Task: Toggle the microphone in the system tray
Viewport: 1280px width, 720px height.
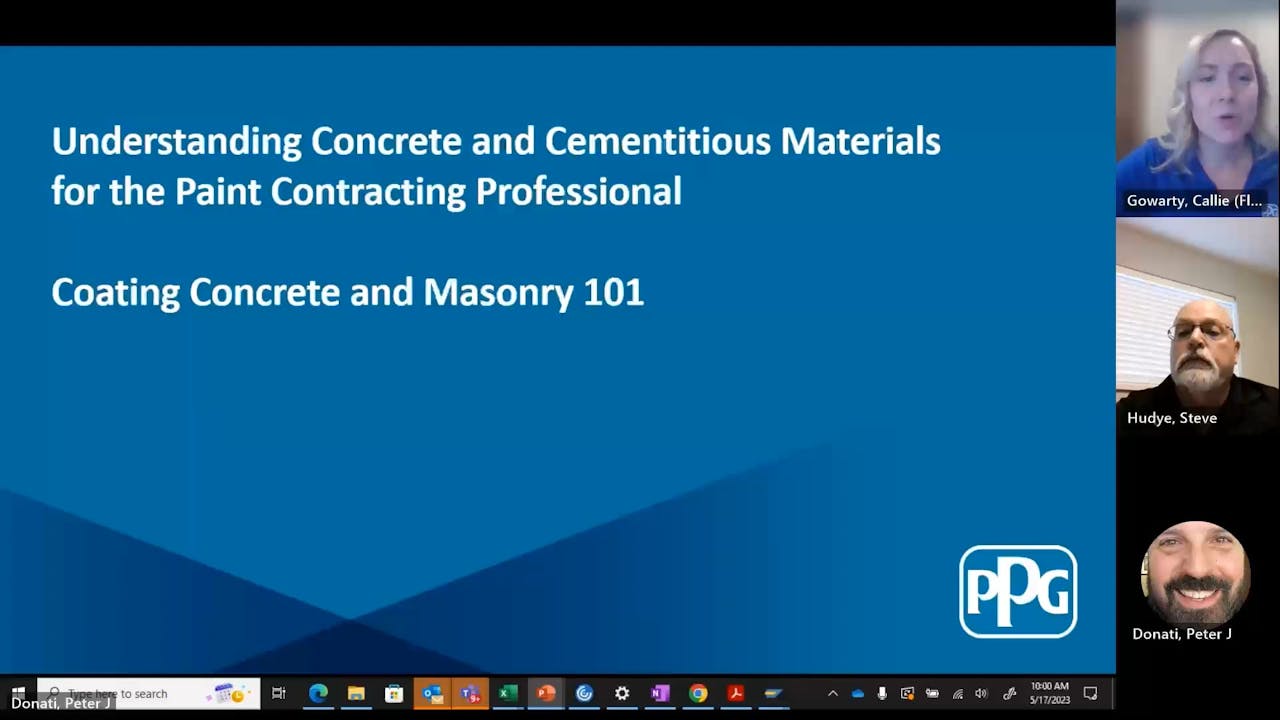Action: (x=881, y=693)
